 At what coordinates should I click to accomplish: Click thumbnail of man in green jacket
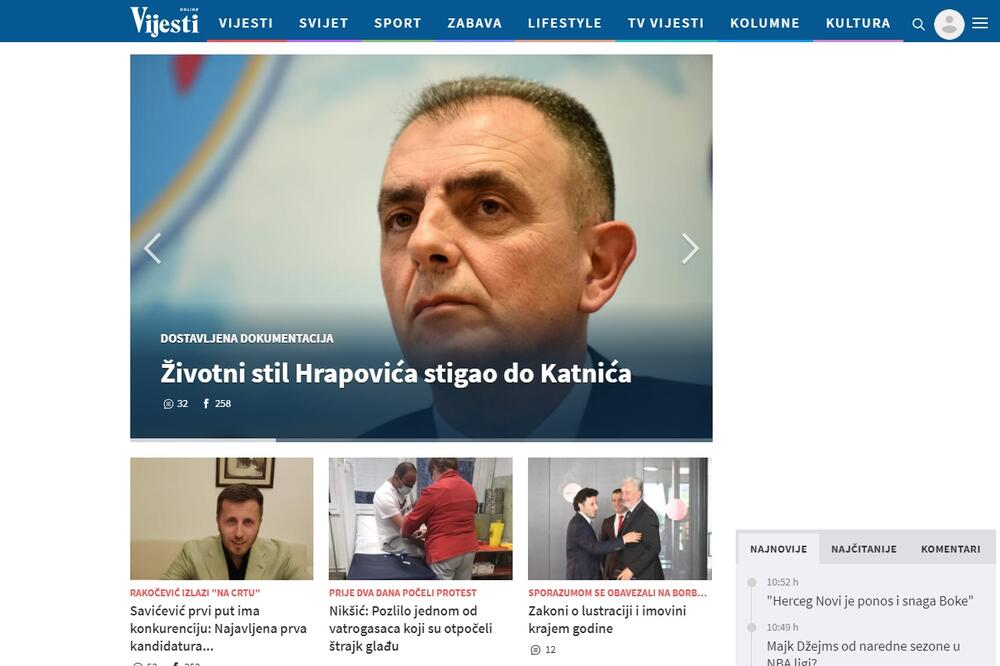click(221, 518)
